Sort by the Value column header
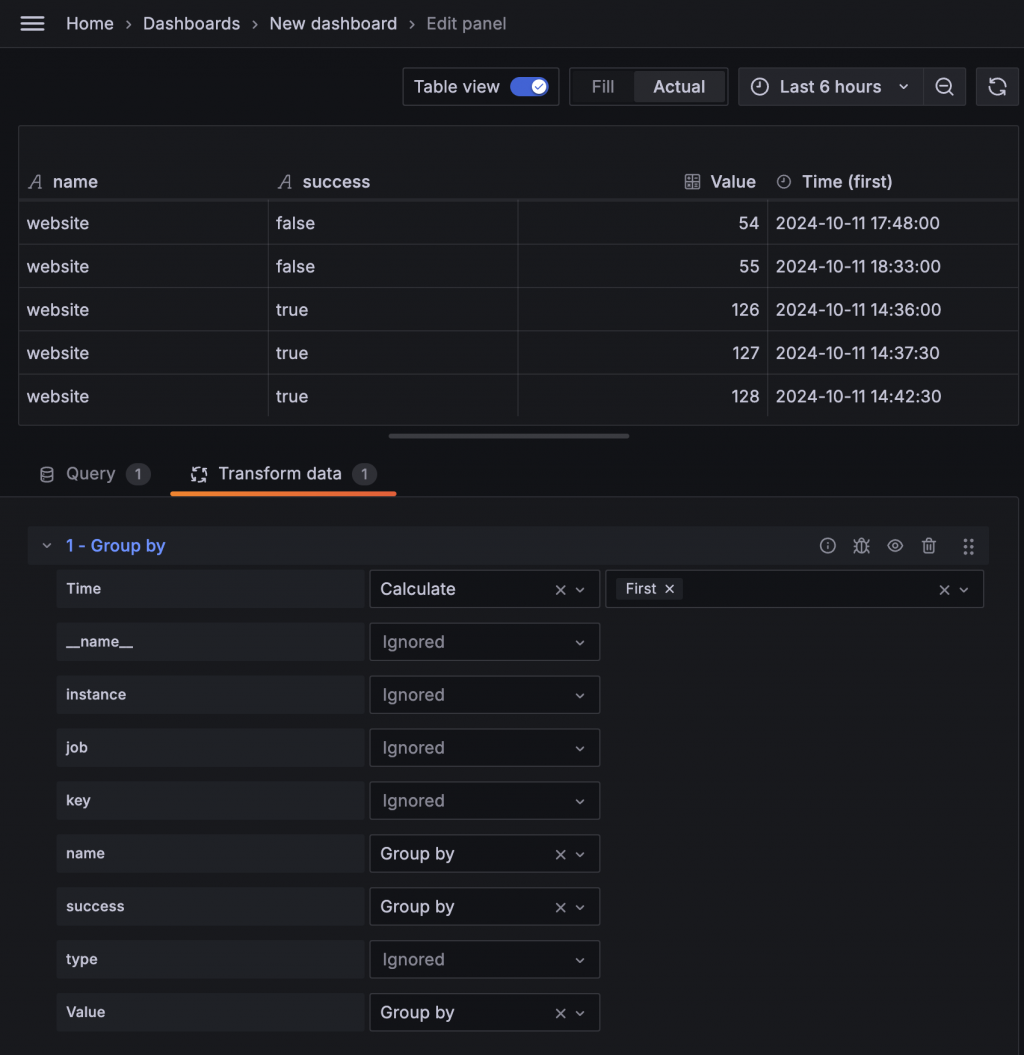1024x1055 pixels. [x=733, y=182]
